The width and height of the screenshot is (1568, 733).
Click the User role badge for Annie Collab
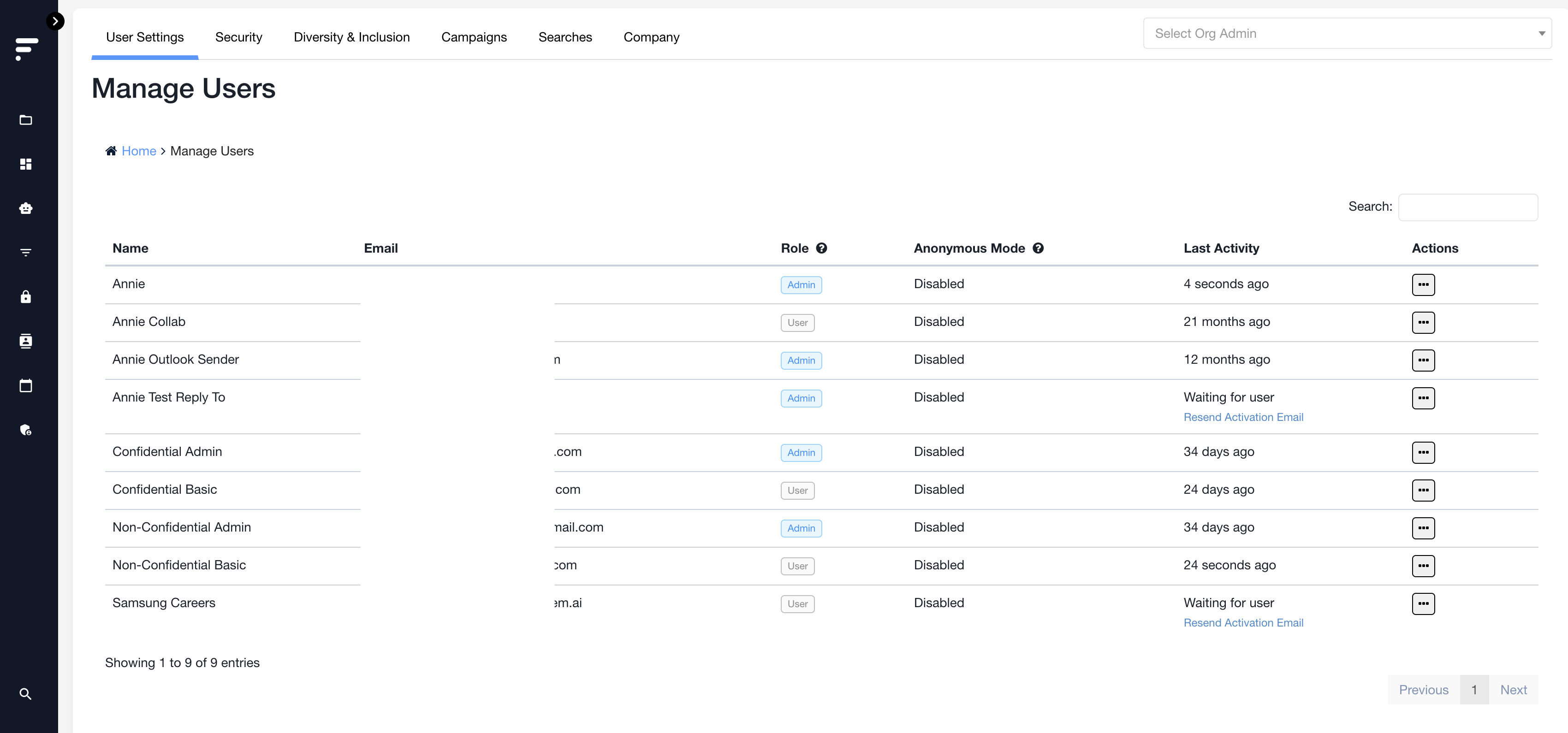point(797,322)
